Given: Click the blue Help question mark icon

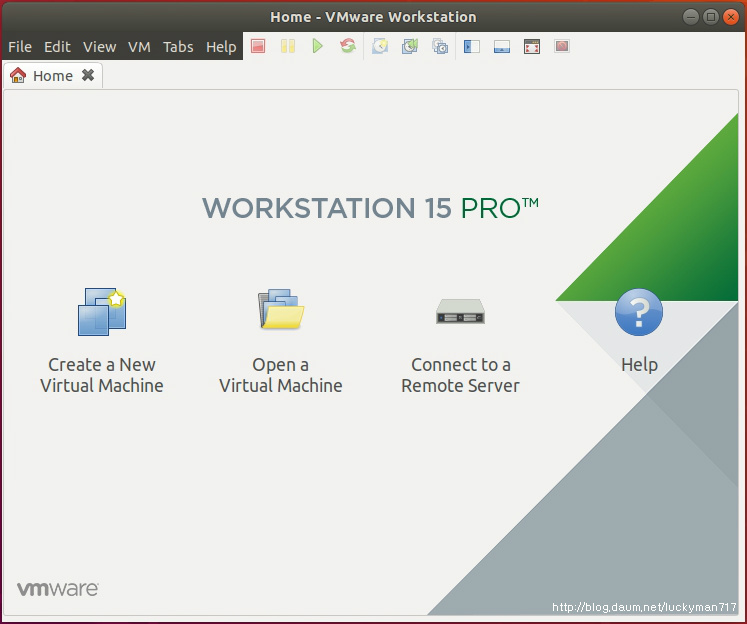Looking at the screenshot, I should (x=639, y=312).
